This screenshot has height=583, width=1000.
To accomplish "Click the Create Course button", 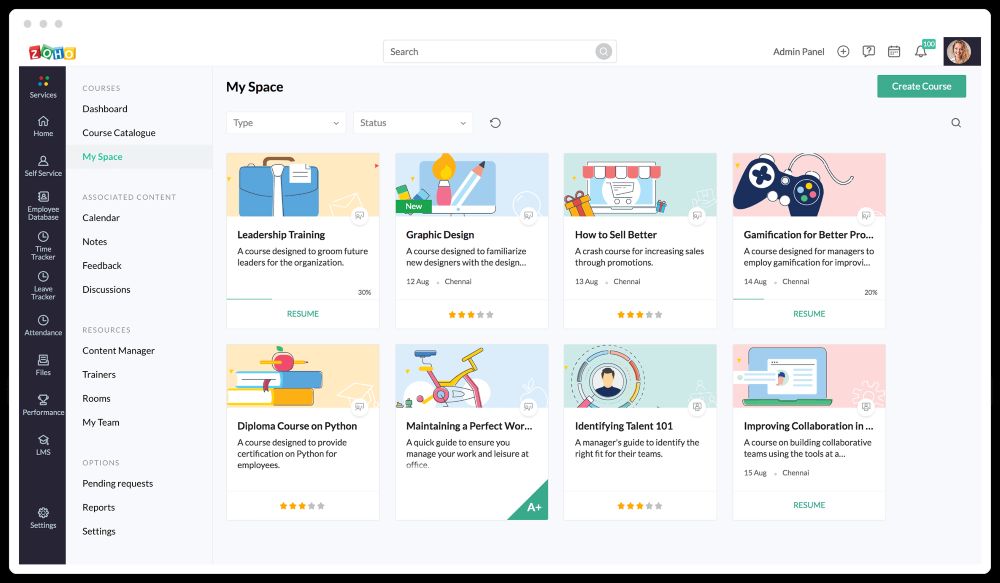I will (x=921, y=86).
